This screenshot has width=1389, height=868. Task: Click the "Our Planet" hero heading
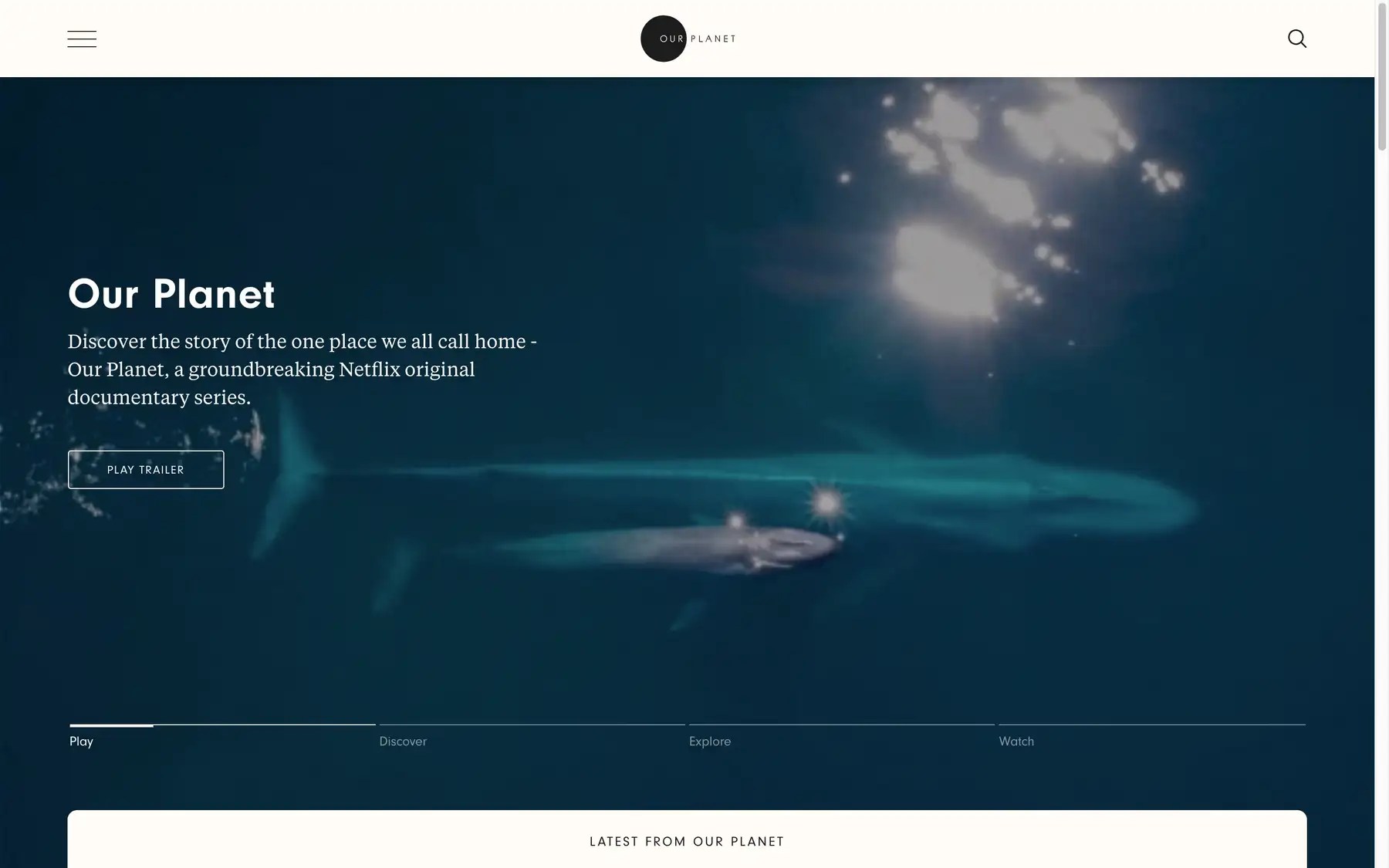point(171,294)
